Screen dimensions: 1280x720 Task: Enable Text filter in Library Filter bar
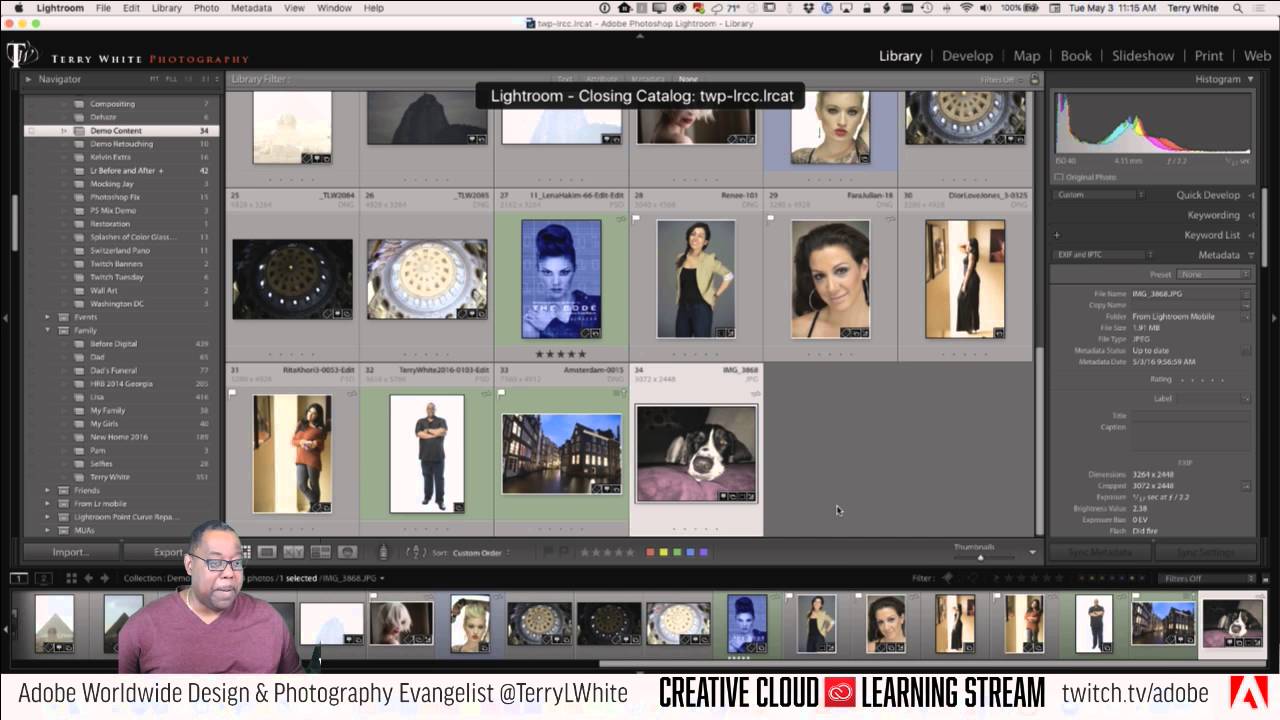pos(565,79)
